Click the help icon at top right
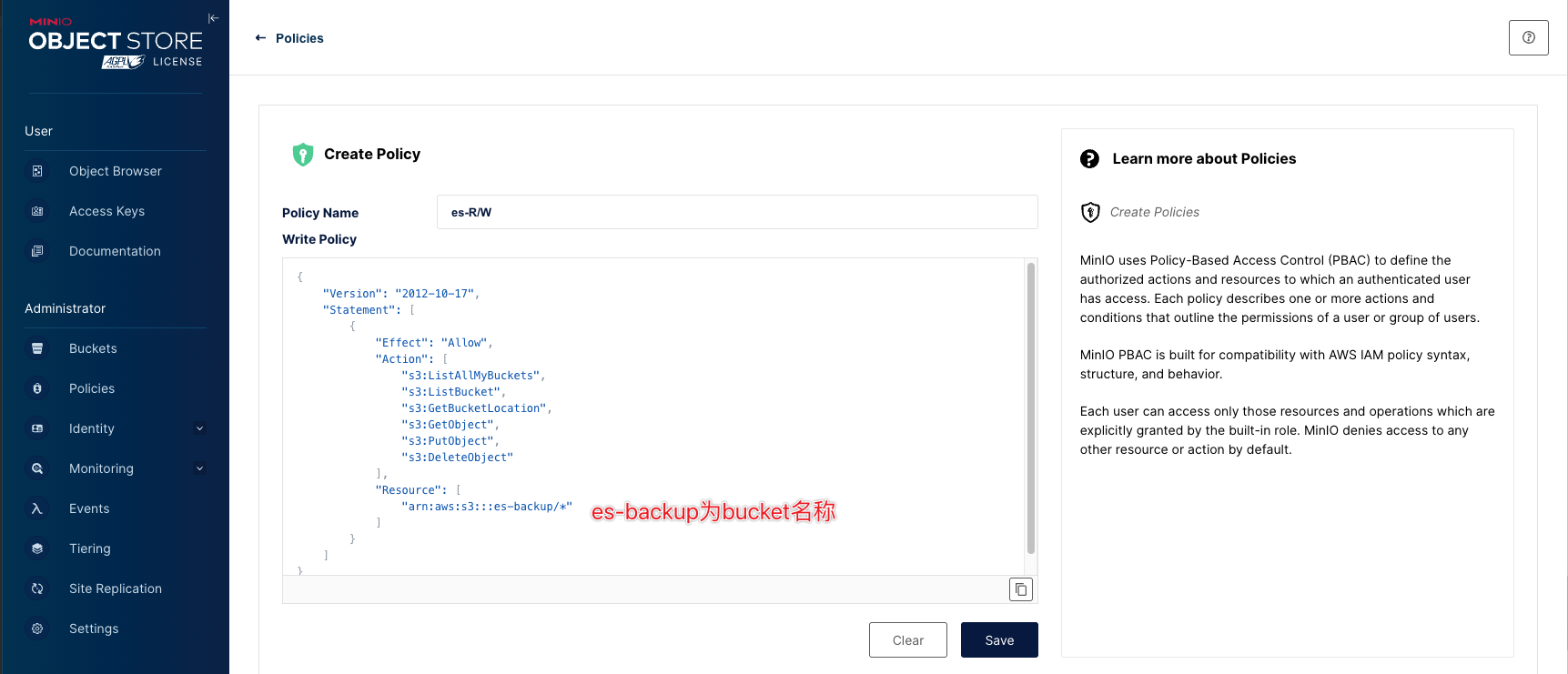The height and width of the screenshot is (674, 1568). point(1528,38)
